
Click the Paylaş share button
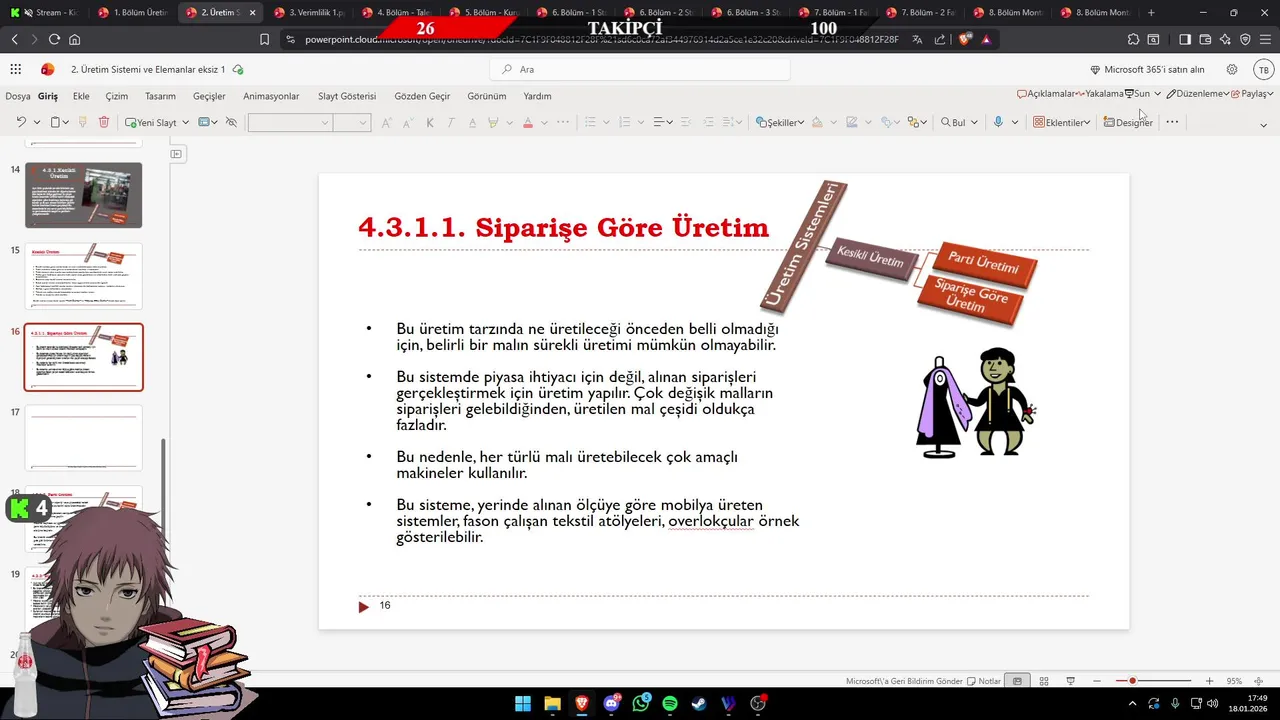(1252, 93)
